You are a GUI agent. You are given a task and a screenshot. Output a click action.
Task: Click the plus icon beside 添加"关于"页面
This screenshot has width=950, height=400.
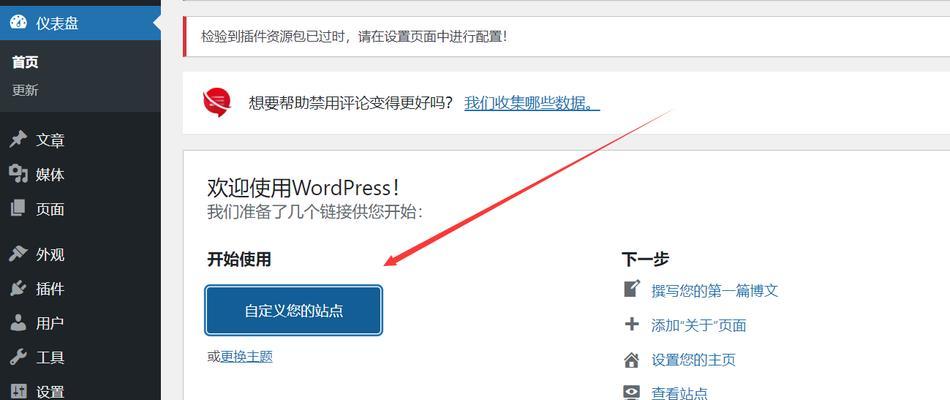click(x=631, y=324)
